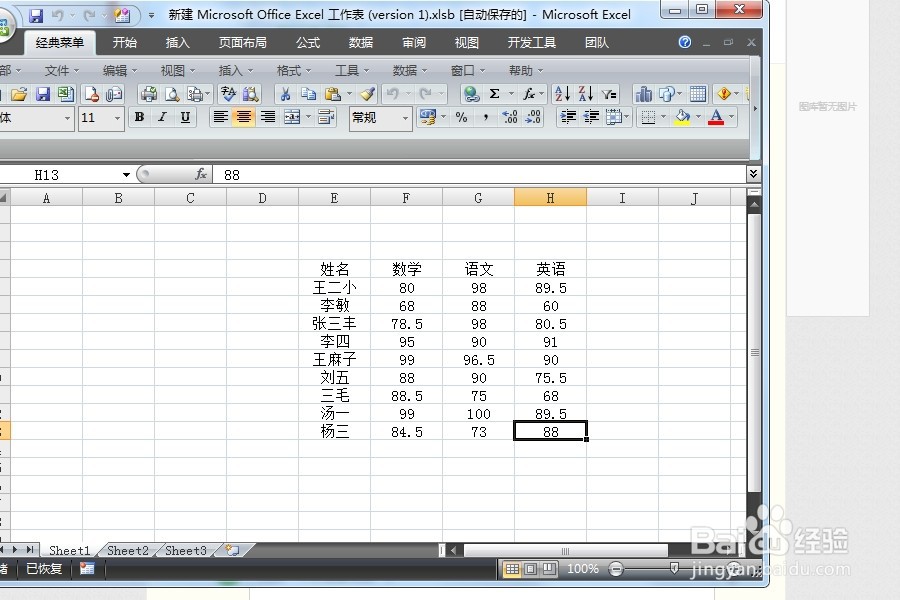Screen dimensions: 900x600
Task: Click the font color red A swatch
Action: pos(716,117)
